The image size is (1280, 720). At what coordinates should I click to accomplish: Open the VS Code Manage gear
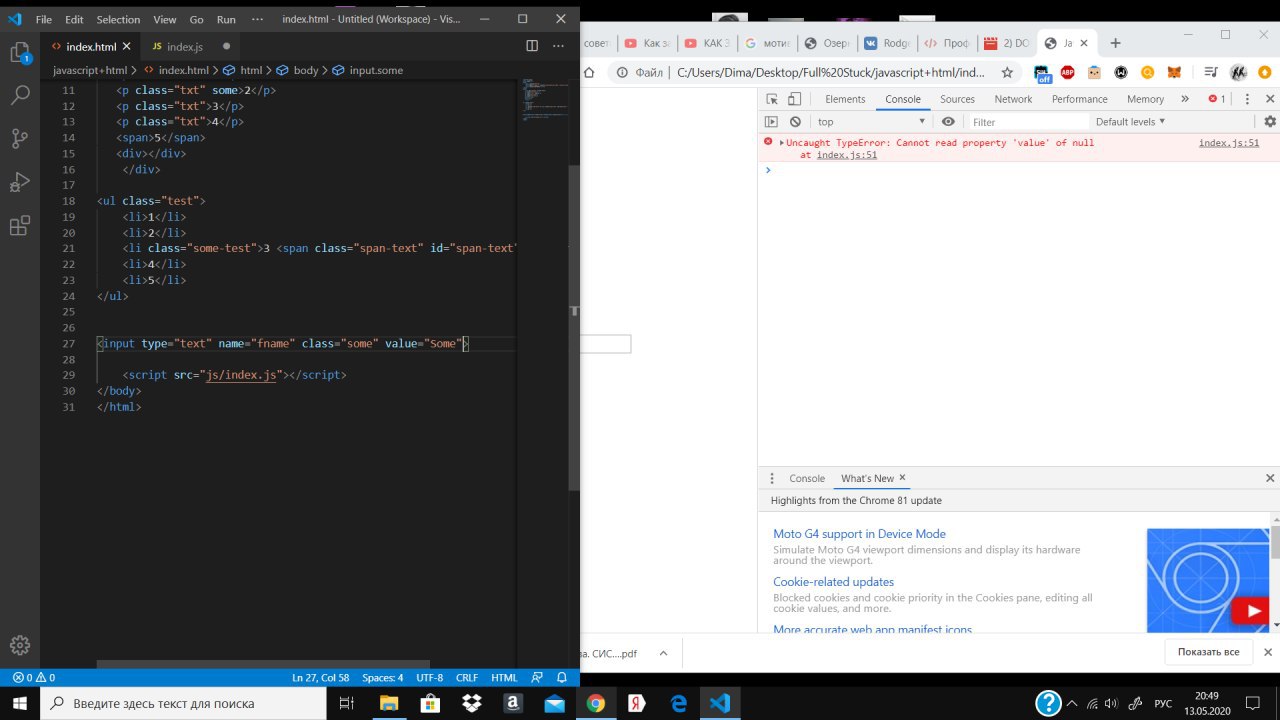pos(19,645)
